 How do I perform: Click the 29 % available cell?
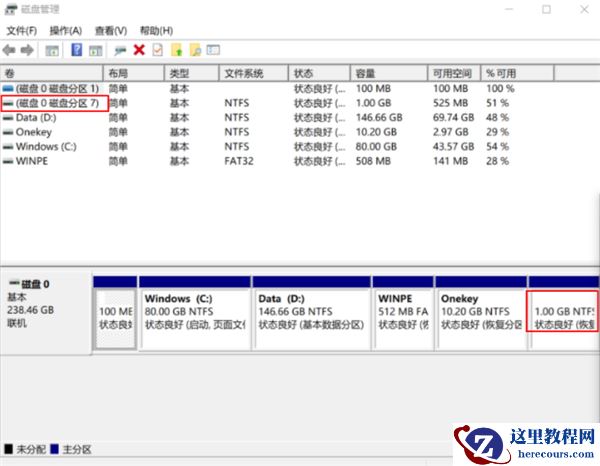(x=497, y=132)
